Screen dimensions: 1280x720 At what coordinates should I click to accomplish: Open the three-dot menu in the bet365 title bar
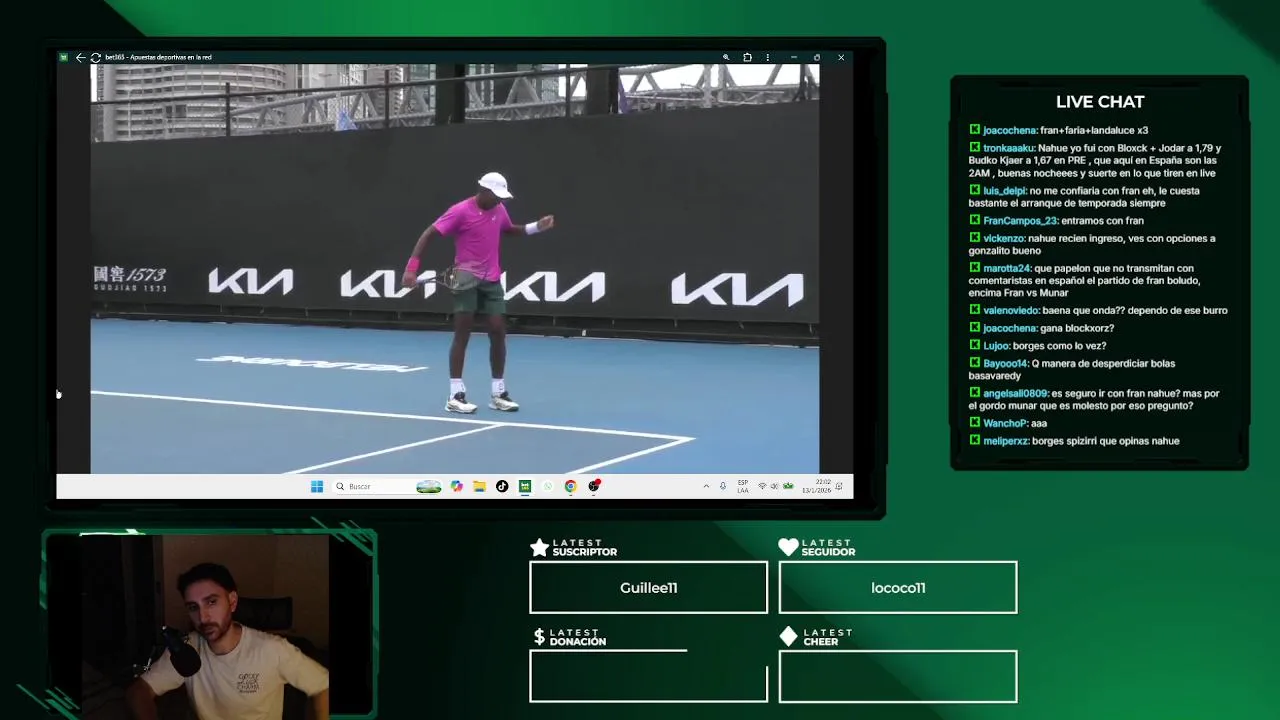click(769, 57)
